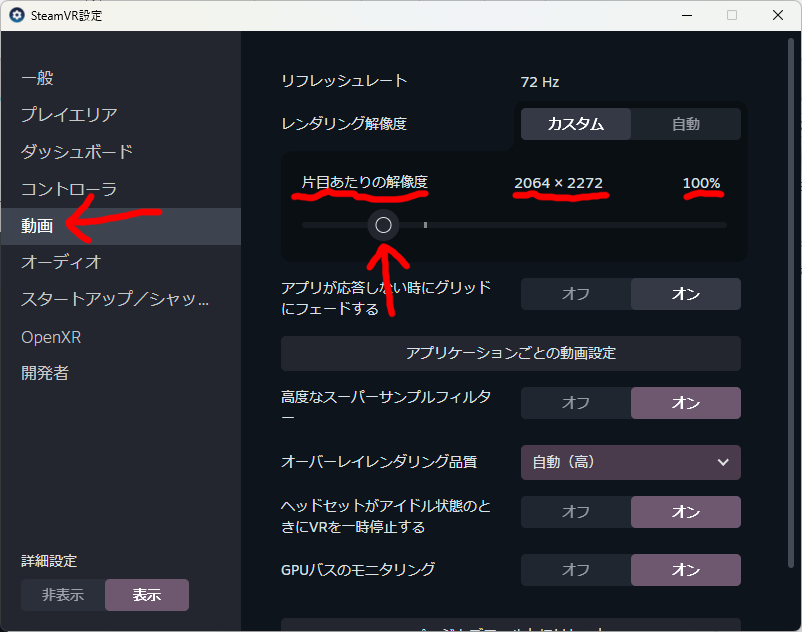Image resolution: width=802 pixels, height=632 pixels.
Task: Turn off 高度なスーパーサンプルフィルター
Action: click(576, 403)
